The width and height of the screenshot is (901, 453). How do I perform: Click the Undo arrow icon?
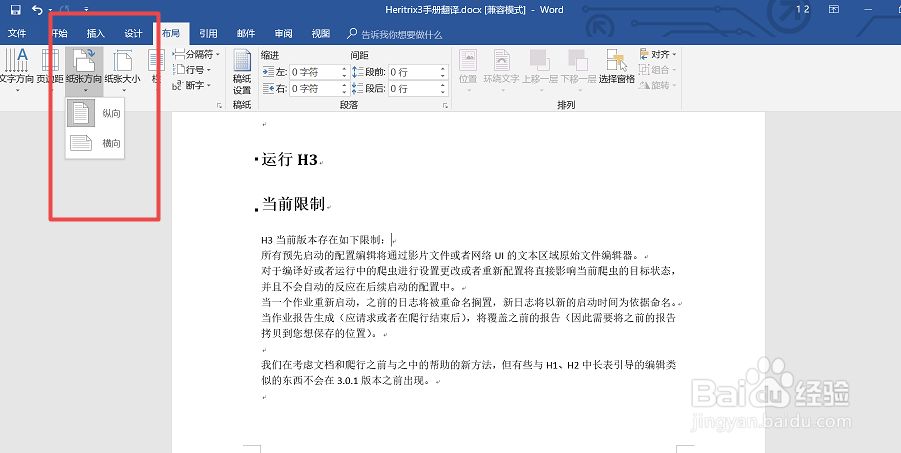[x=37, y=10]
